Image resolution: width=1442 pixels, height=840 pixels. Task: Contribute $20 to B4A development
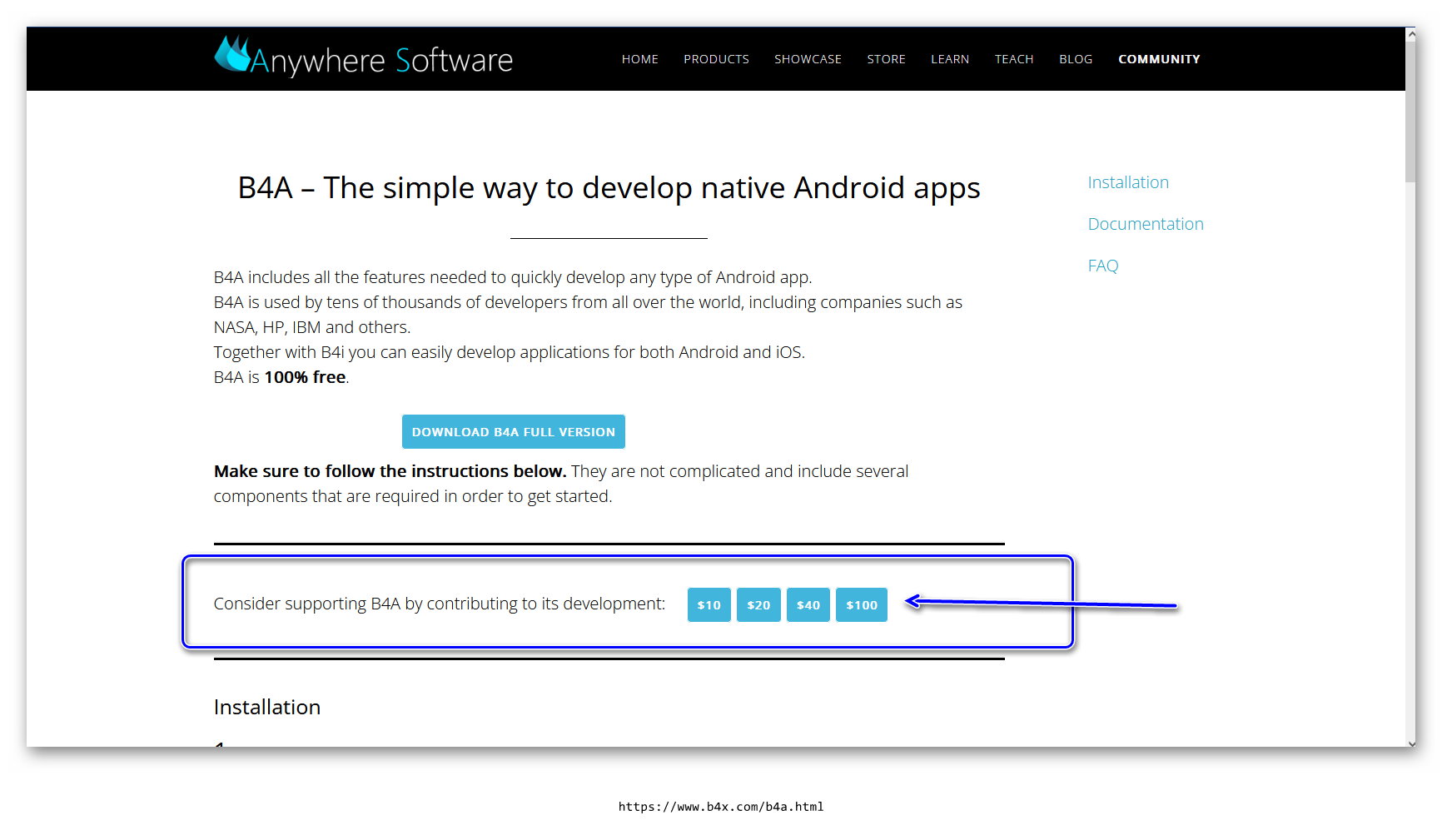pos(758,605)
